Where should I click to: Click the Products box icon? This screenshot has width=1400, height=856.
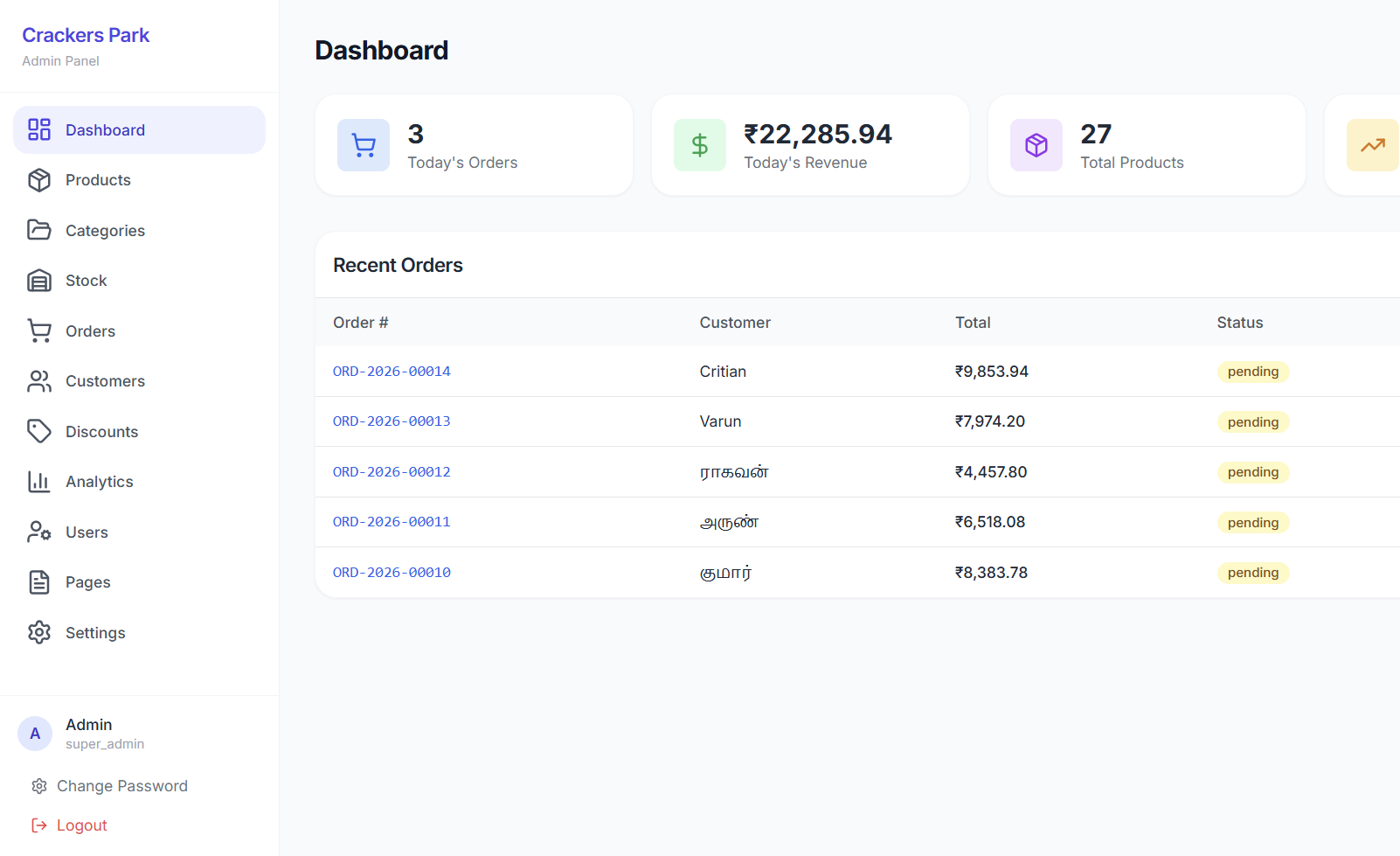[x=39, y=180]
